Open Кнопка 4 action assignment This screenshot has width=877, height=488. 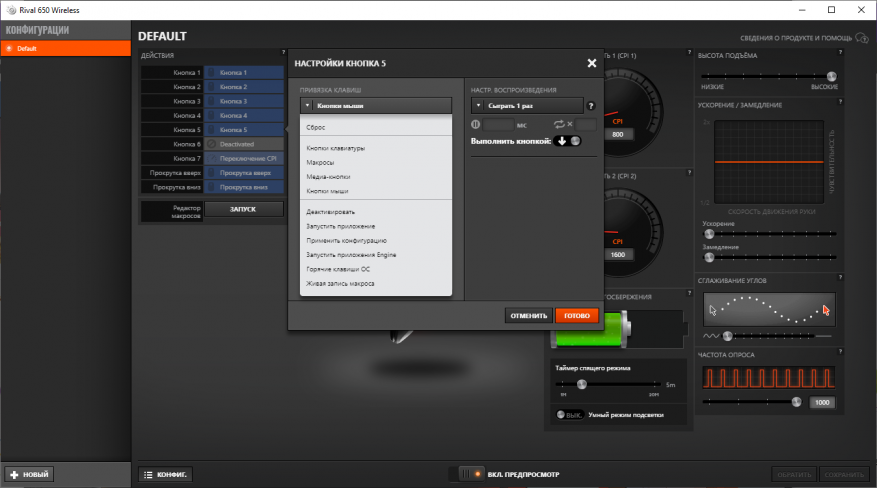tap(244, 116)
